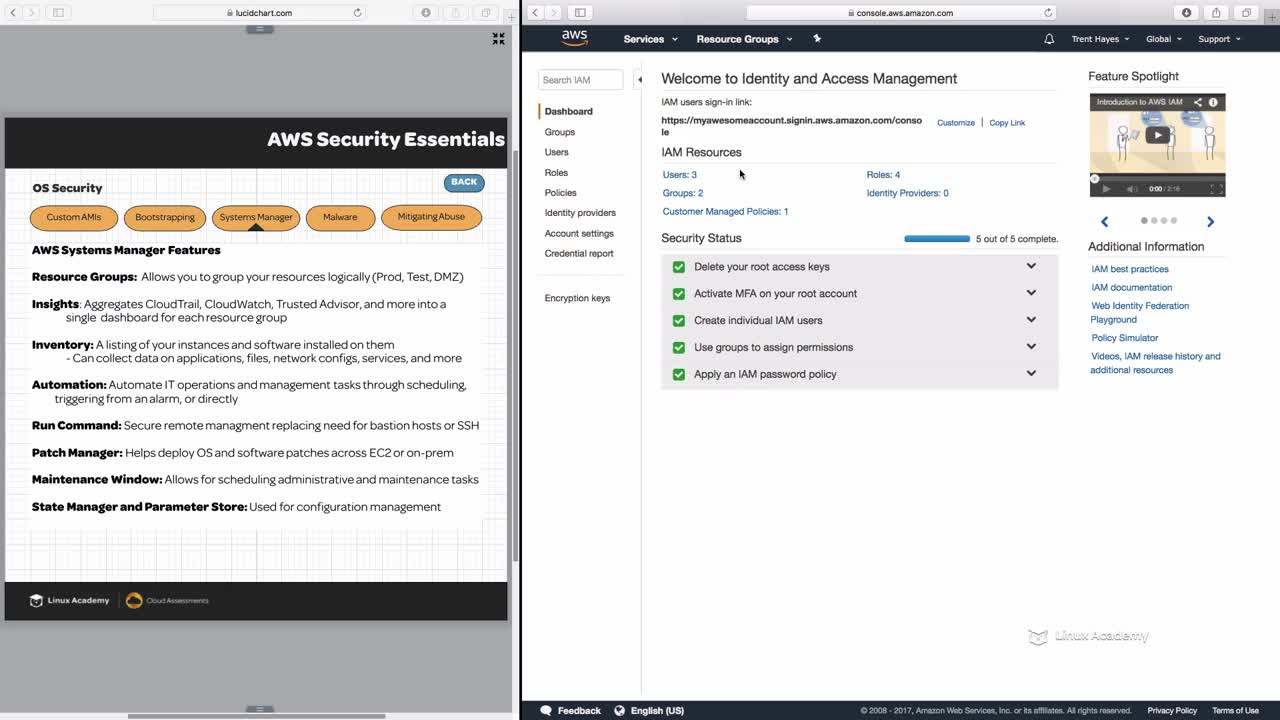This screenshot has width=1280, height=720.
Task: Expand the Use groups to assign permissions row
Action: click(x=1031, y=347)
